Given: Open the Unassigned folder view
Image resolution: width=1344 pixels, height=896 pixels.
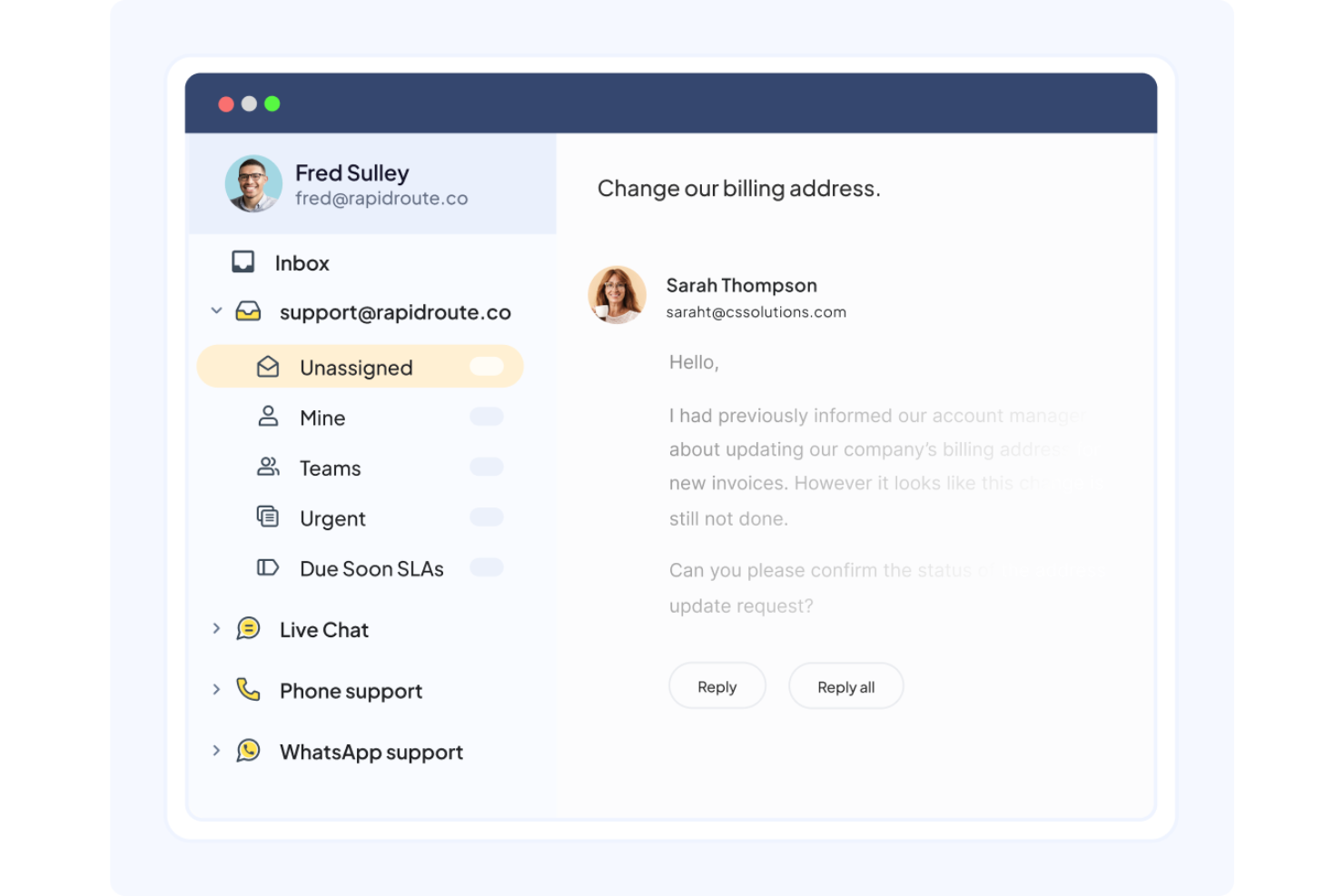Looking at the screenshot, I should 355,367.
